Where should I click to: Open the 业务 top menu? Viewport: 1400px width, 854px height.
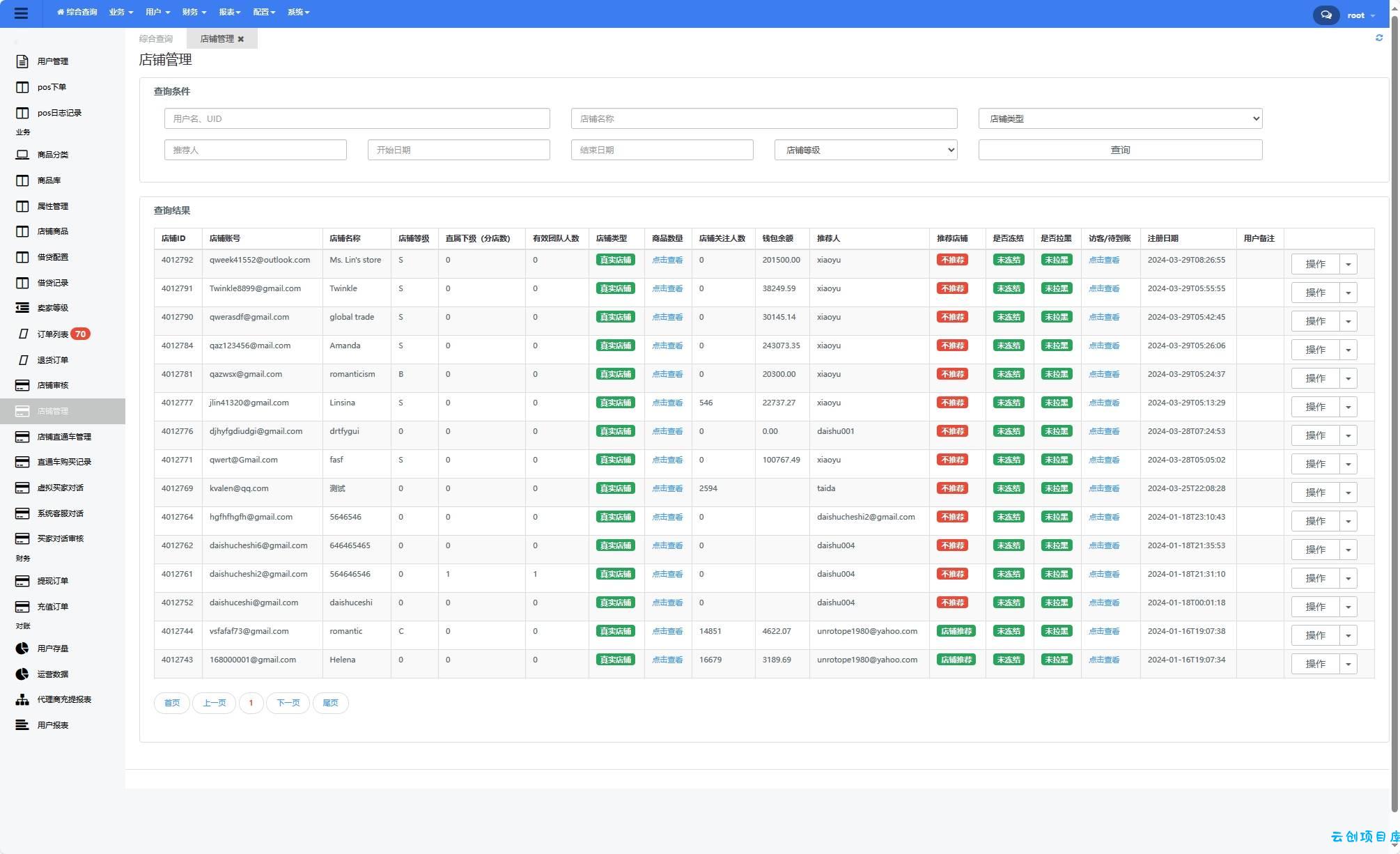pos(120,12)
